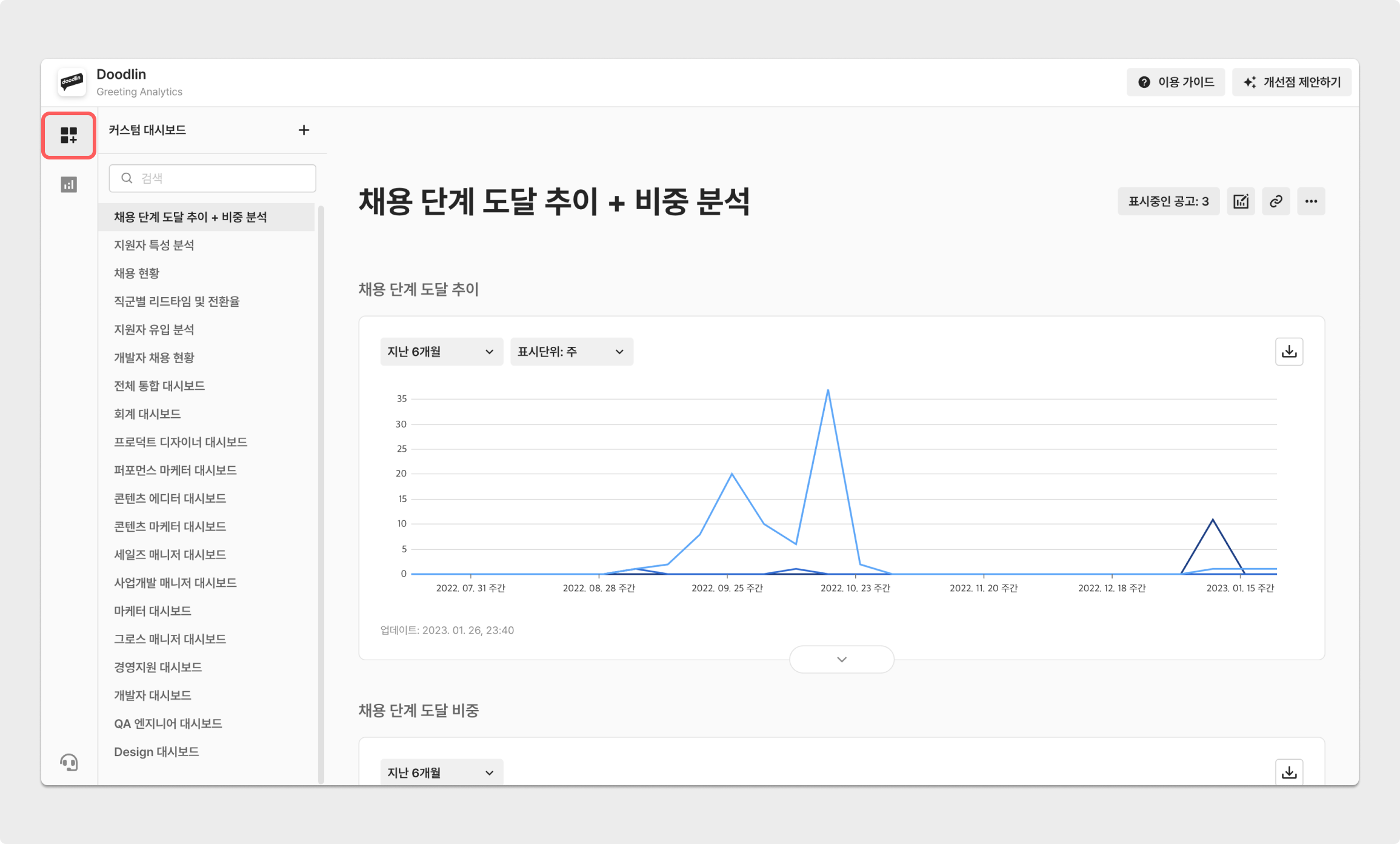
Task: Copy dashboard link with chain icon
Action: tap(1276, 201)
